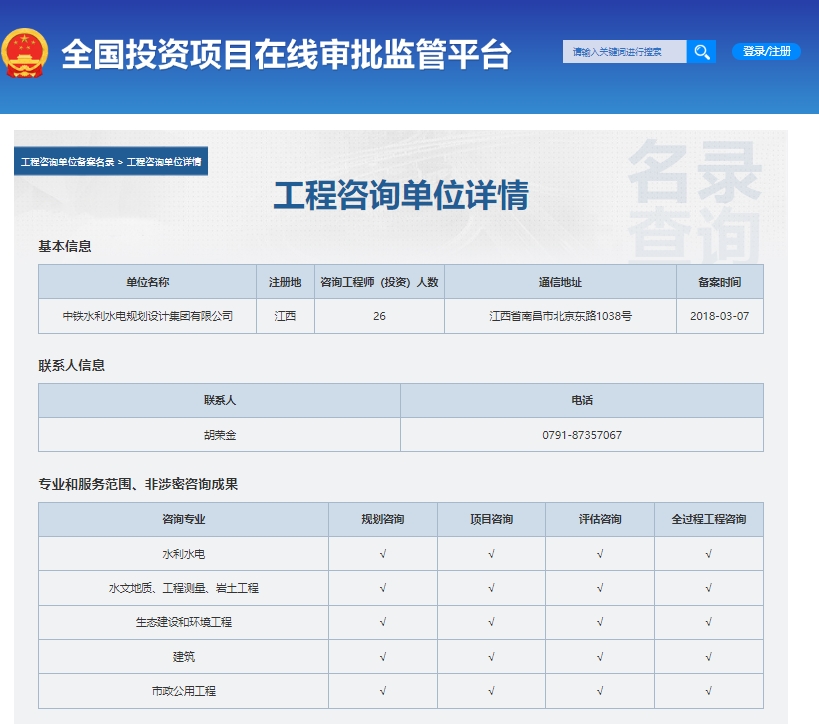Click 水文地质、工程测量、岩土工程 row

(x=401, y=588)
